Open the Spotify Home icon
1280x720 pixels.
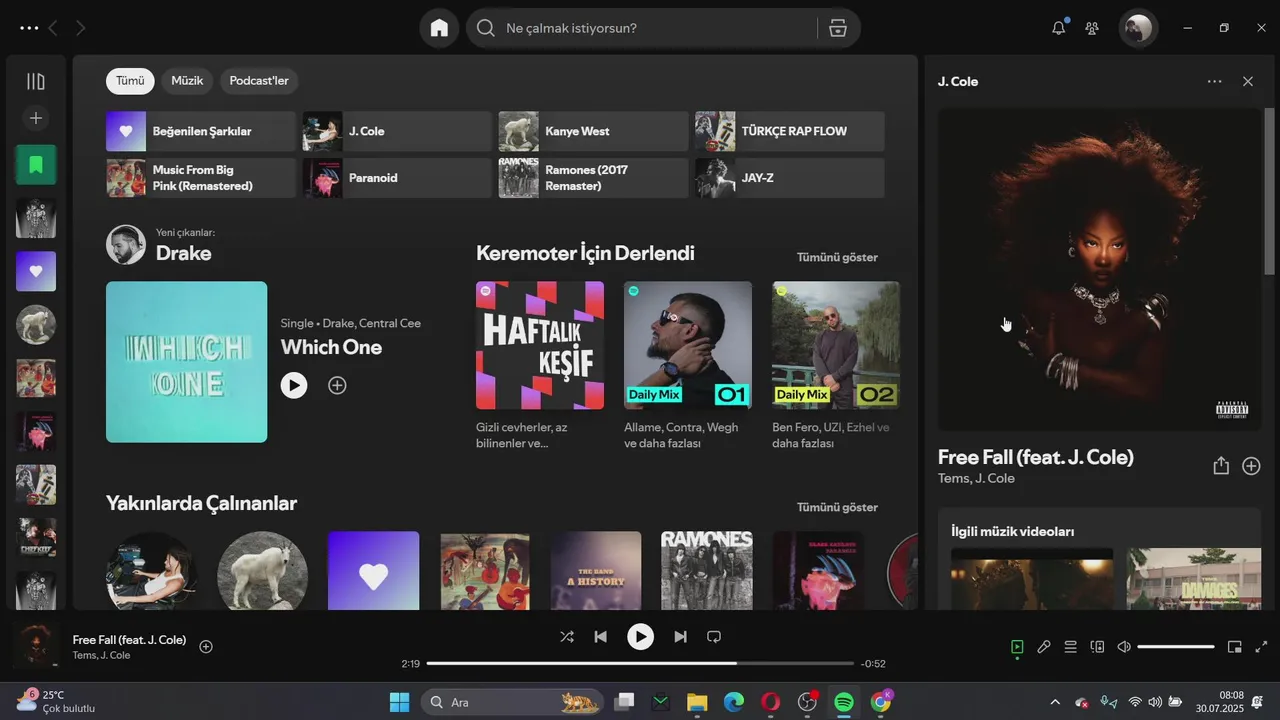click(x=439, y=28)
